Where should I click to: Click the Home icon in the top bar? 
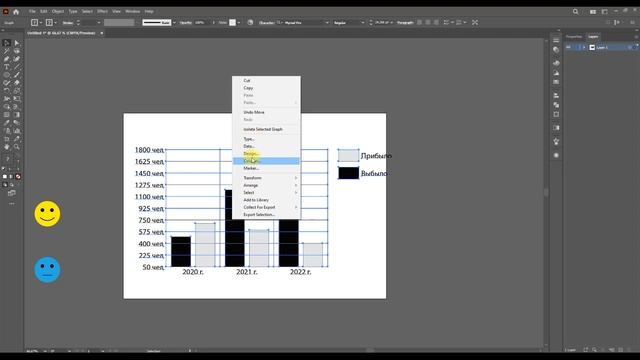(16, 12)
